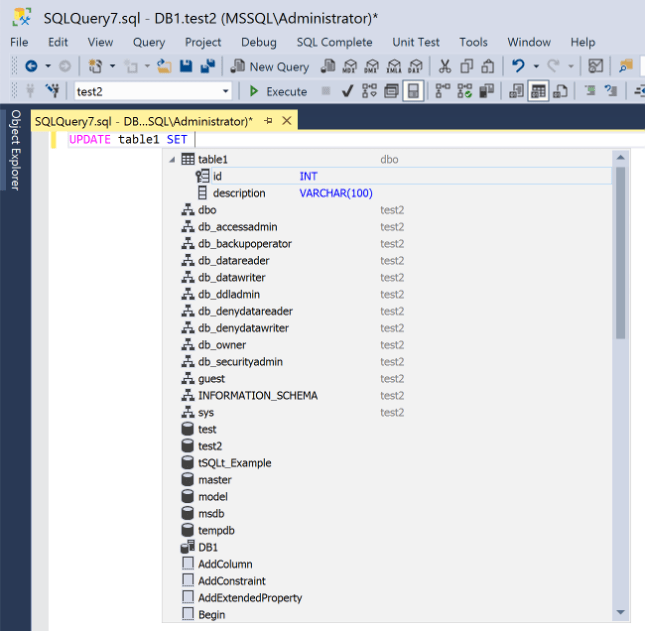Select Results to File icon
The width and height of the screenshot is (646, 632).
(560, 91)
